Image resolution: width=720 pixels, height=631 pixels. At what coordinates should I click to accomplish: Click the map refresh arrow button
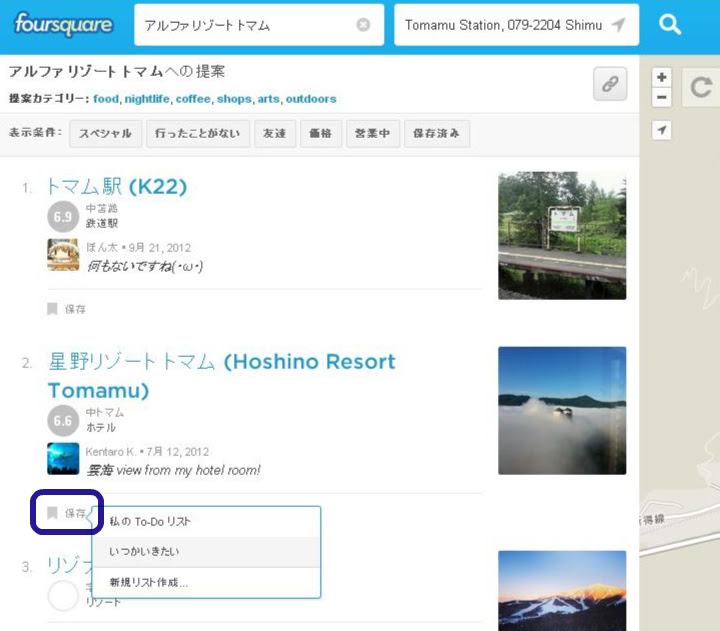click(x=701, y=87)
